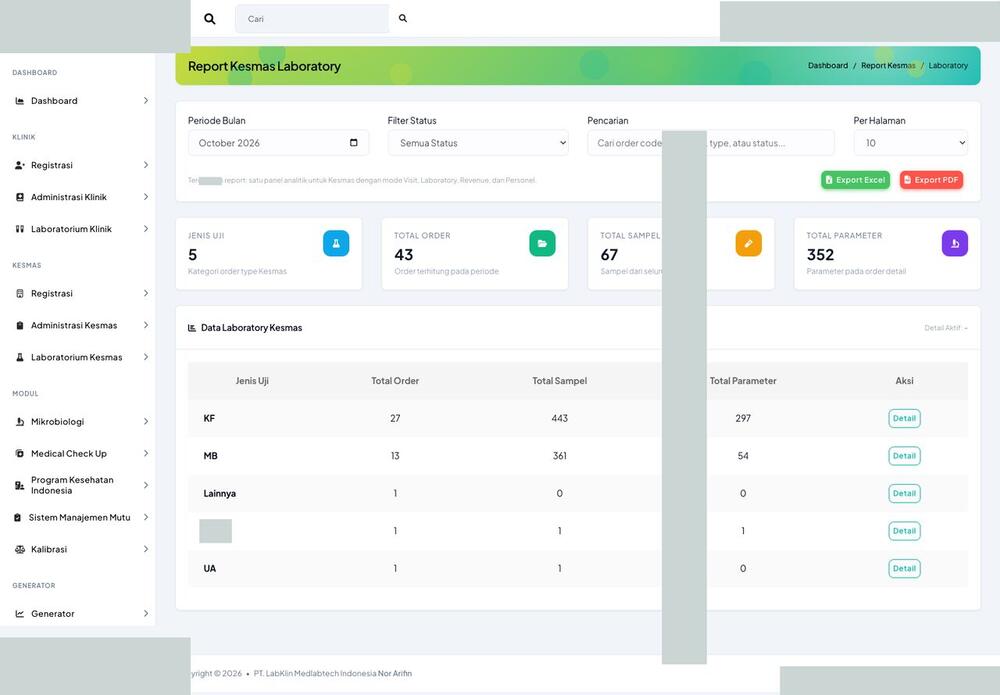Click Program Kesehatan Indonesia icon
Image resolution: width=1000 pixels, height=695 pixels.
point(20,485)
